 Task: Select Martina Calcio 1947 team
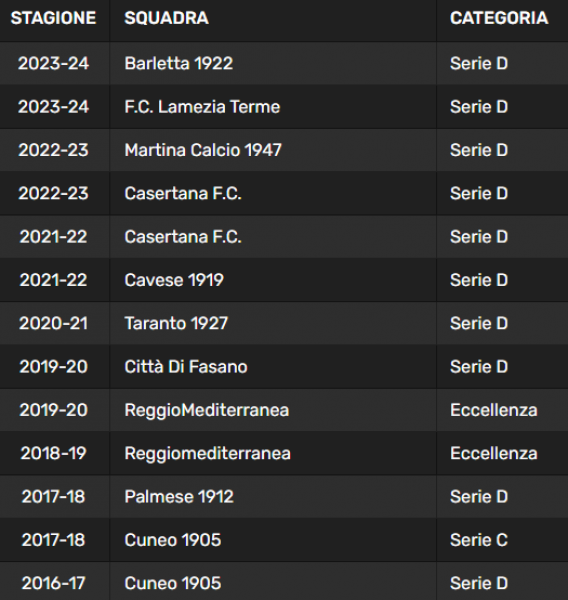coord(203,150)
